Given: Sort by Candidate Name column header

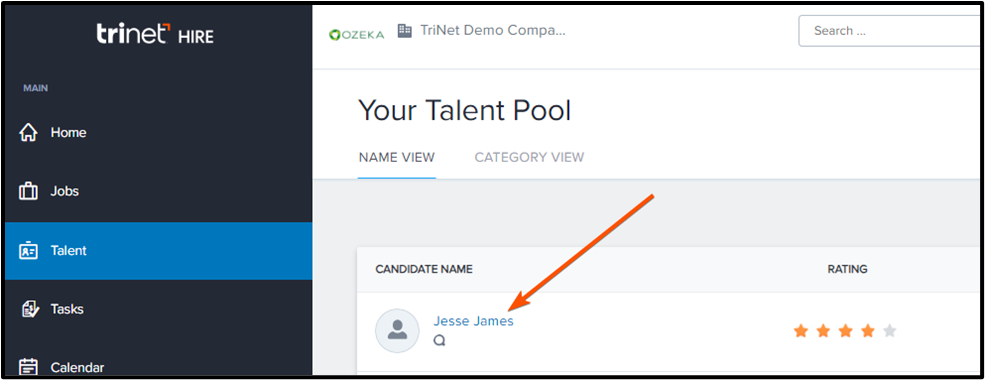Looking at the screenshot, I should click(x=424, y=269).
